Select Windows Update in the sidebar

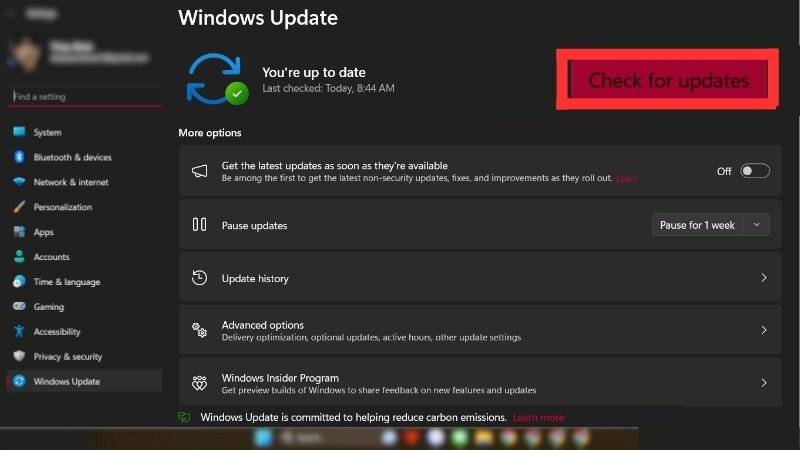[x=84, y=381]
